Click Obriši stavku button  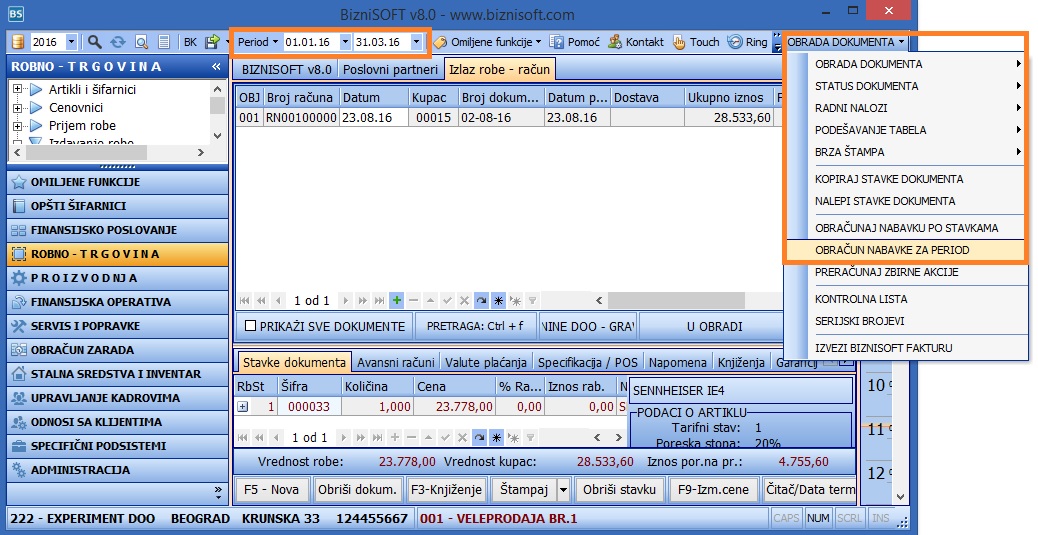coord(620,490)
